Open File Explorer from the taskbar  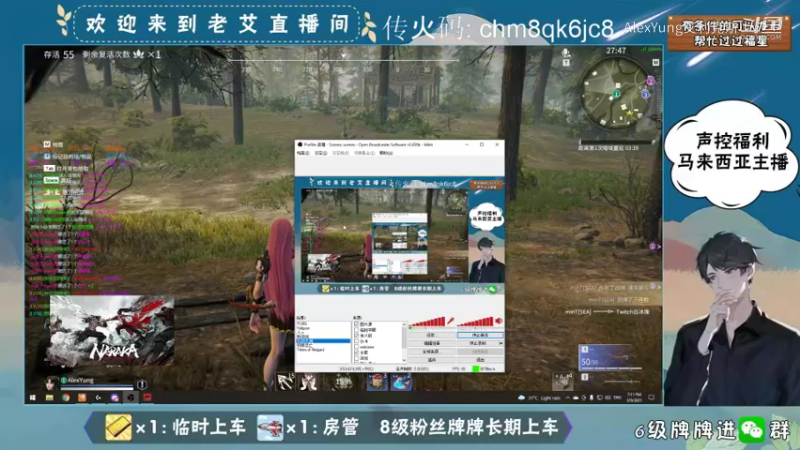(49, 397)
